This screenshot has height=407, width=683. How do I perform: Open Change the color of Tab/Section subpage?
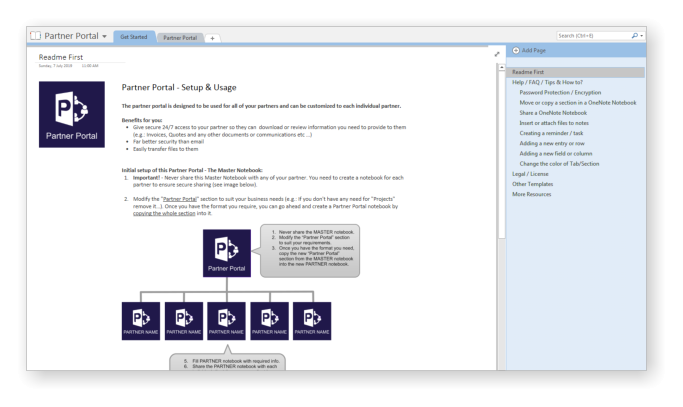(559, 164)
